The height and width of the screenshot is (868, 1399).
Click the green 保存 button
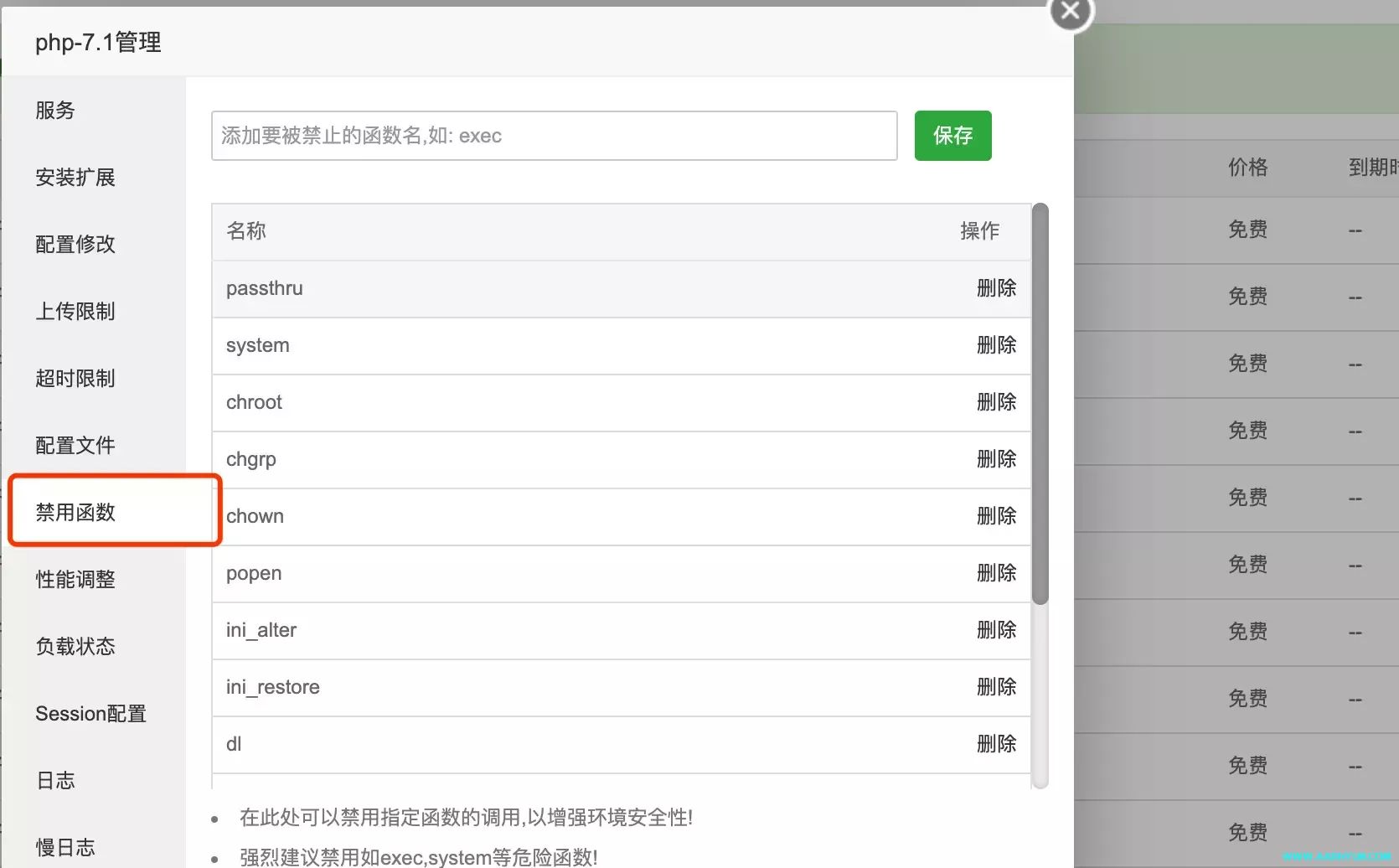click(952, 136)
